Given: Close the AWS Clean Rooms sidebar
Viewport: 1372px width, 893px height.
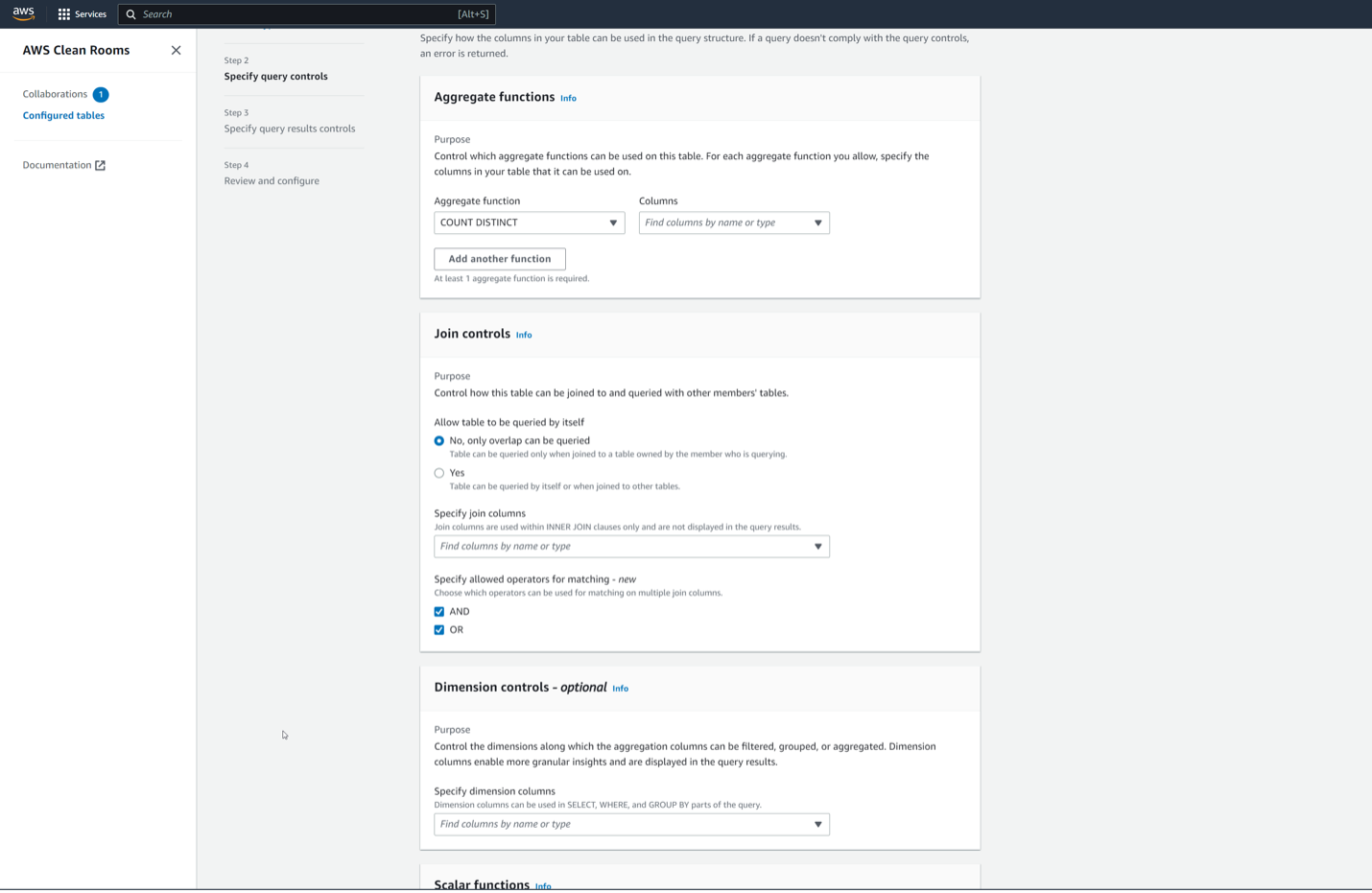Looking at the screenshot, I should 176,50.
